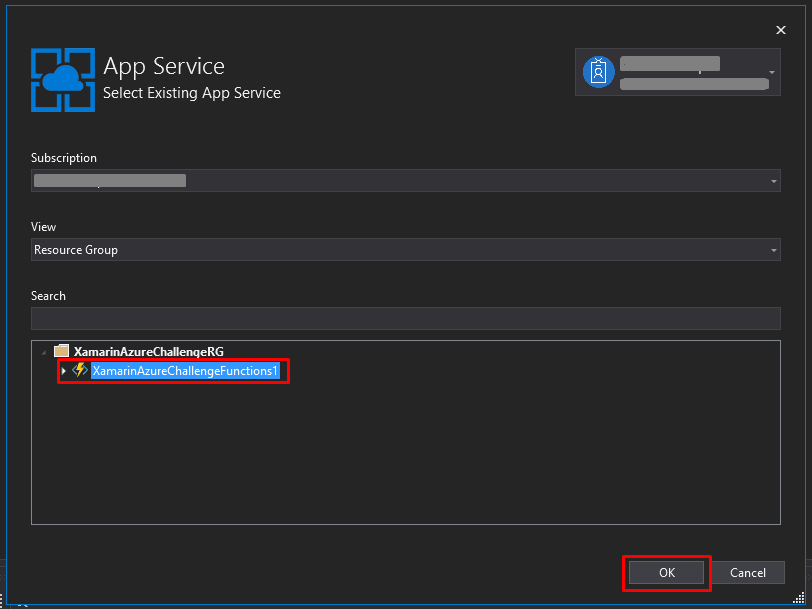Expand the XamarinAzureChallengeFunctions1 node
Viewport: 812px width, 609px height.
pos(63,371)
